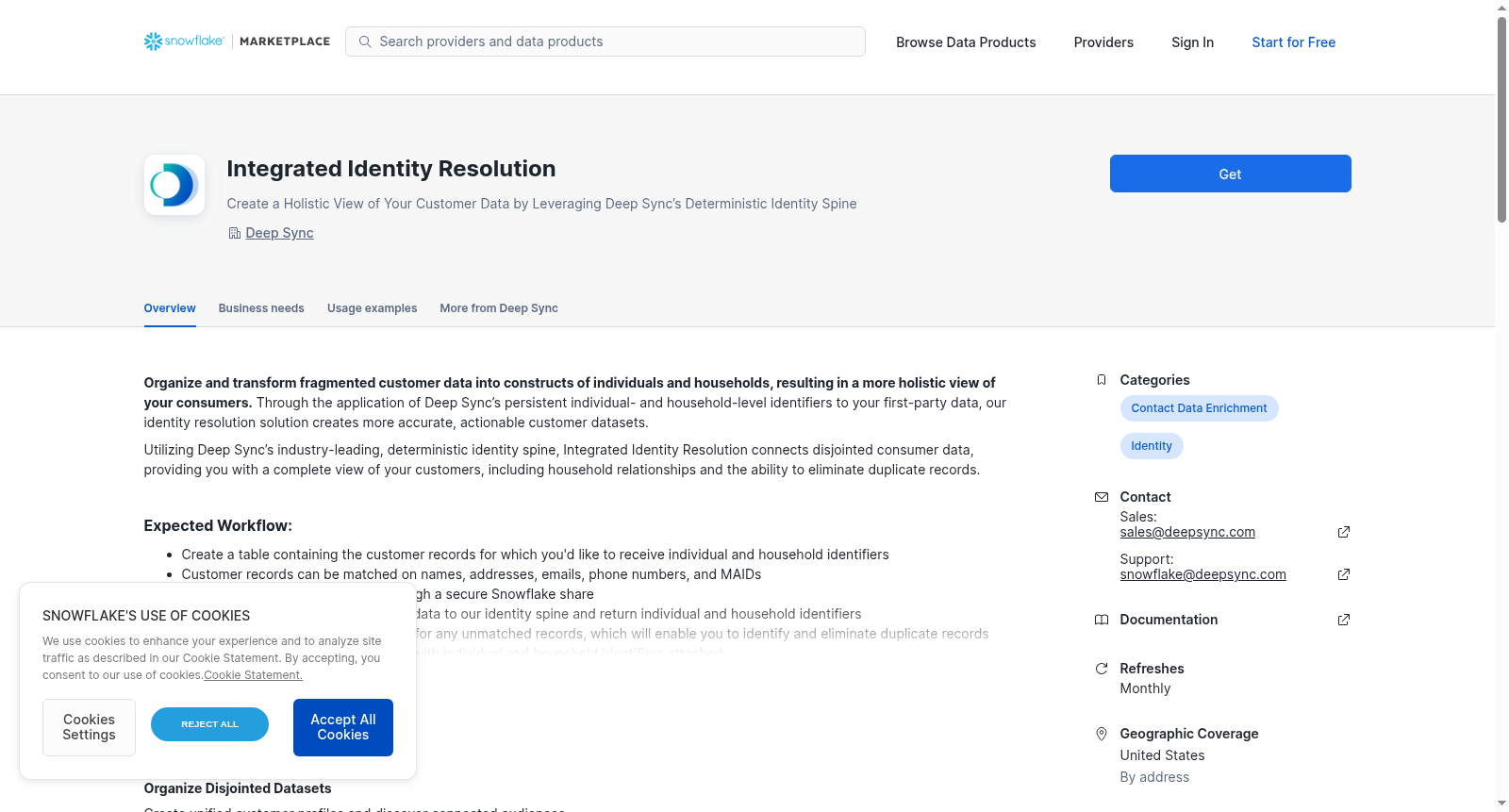Click the Contact envelope icon
Screen dimensions: 1509x812
pos(1101,497)
